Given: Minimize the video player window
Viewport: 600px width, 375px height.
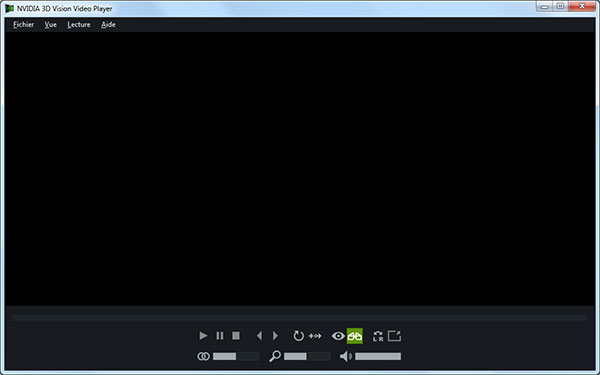Looking at the screenshot, I should click(545, 7).
